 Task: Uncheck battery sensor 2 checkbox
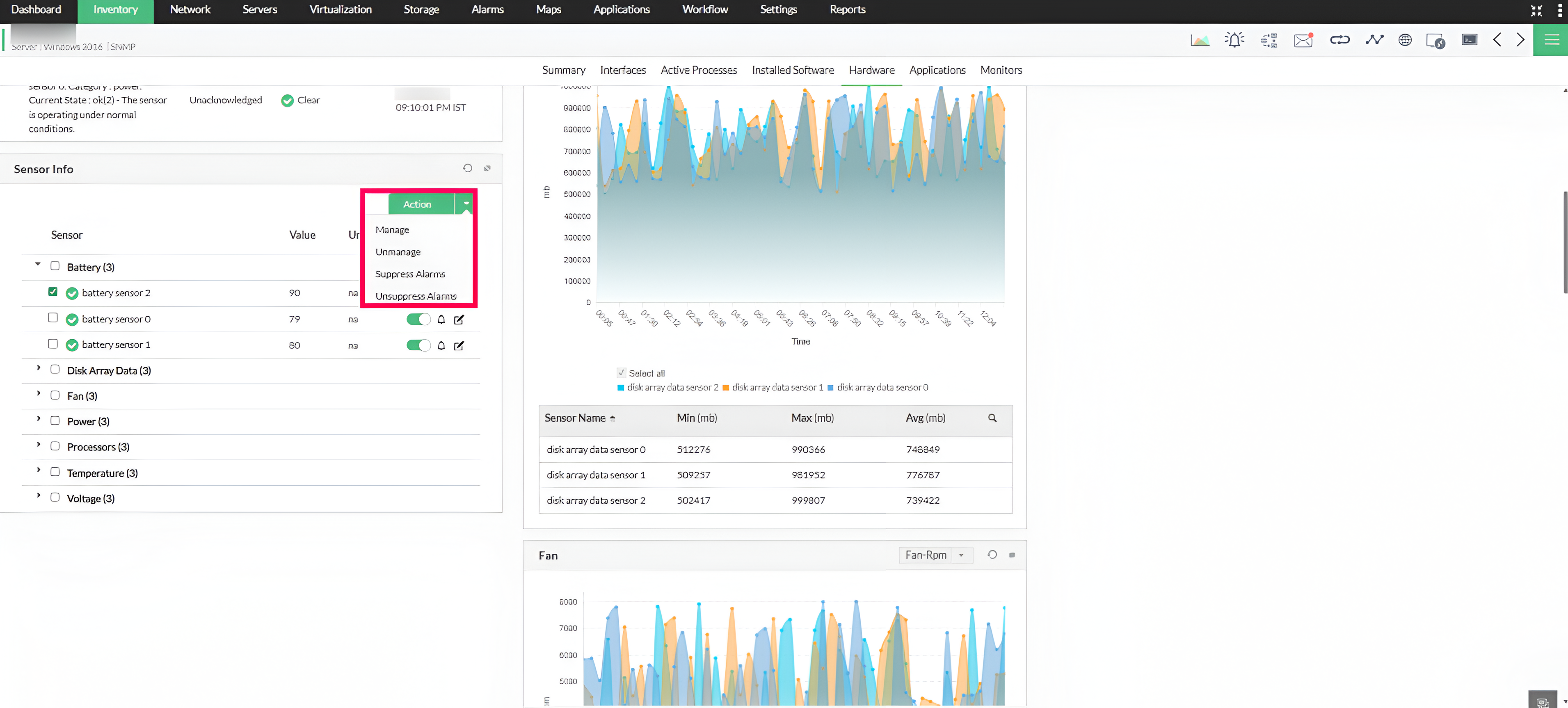[53, 292]
